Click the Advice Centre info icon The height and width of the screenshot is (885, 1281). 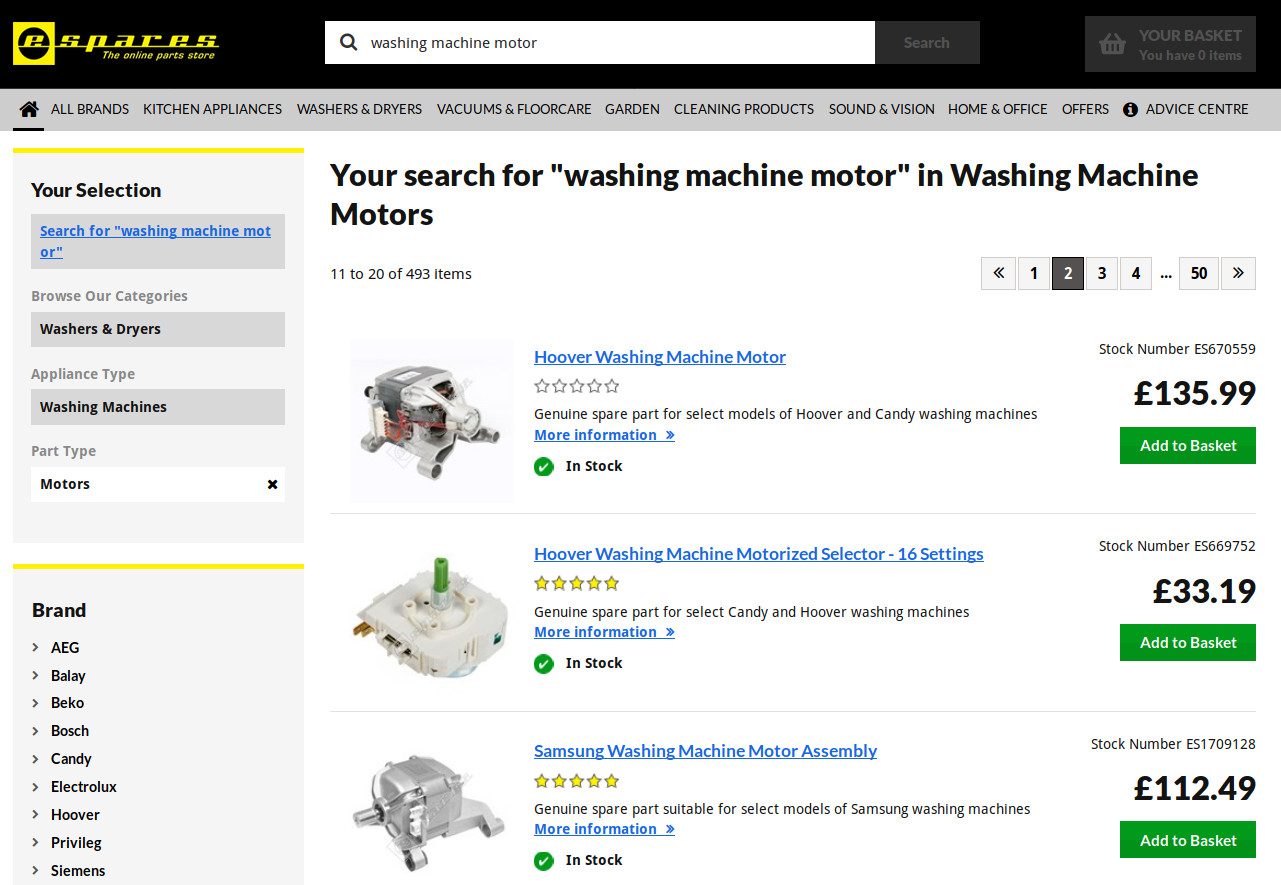coord(1129,109)
